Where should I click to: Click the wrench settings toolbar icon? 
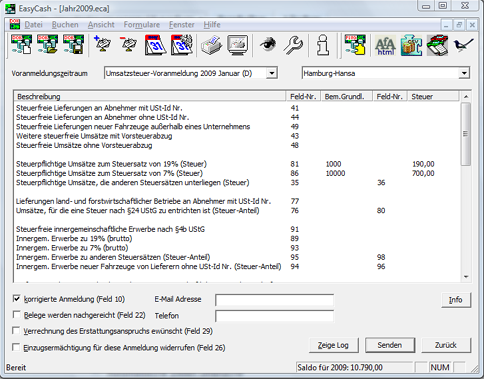click(x=293, y=45)
